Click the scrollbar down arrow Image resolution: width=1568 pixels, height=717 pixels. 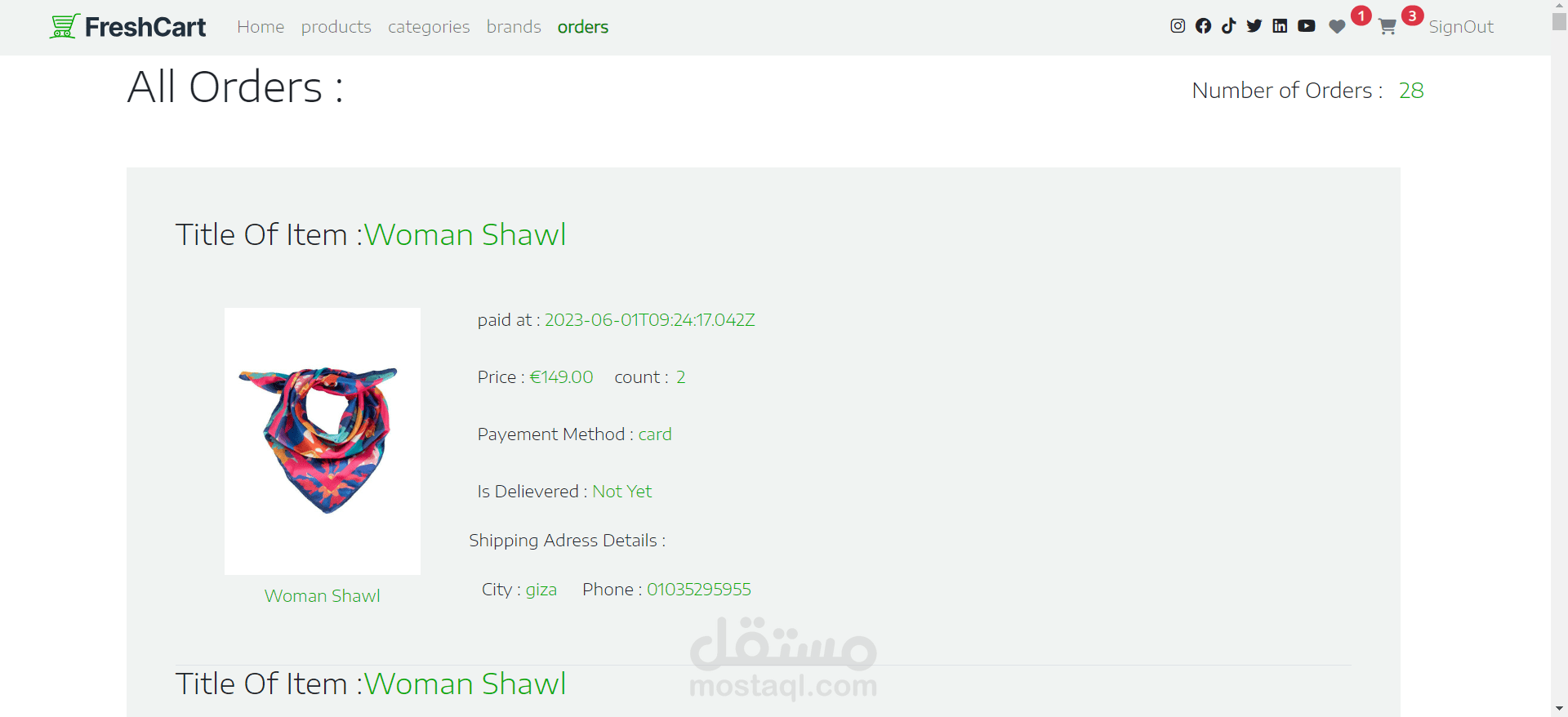coord(1559,709)
